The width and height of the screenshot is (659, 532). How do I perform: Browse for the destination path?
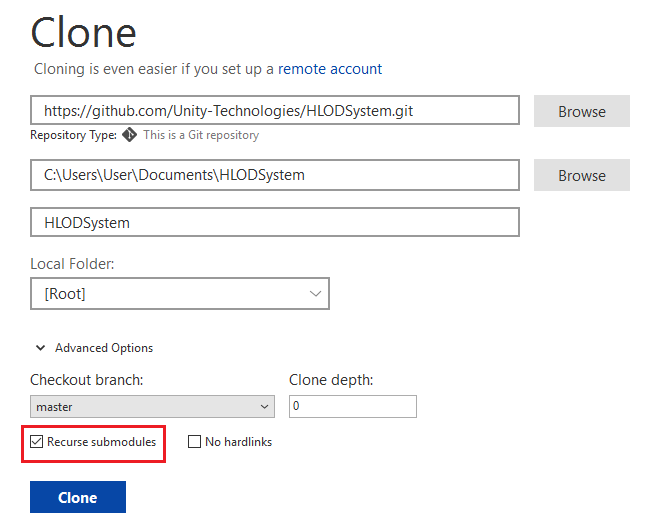click(582, 175)
